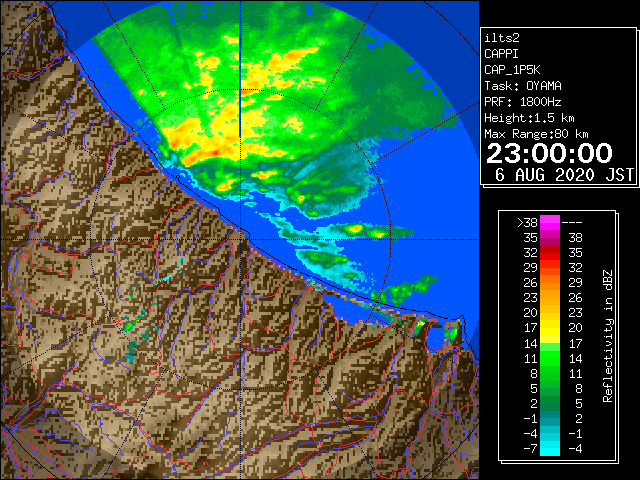640x480 pixels.
Task: Pick the cyan -7 dBZ swatch at scale bottom
Action: 550,448
